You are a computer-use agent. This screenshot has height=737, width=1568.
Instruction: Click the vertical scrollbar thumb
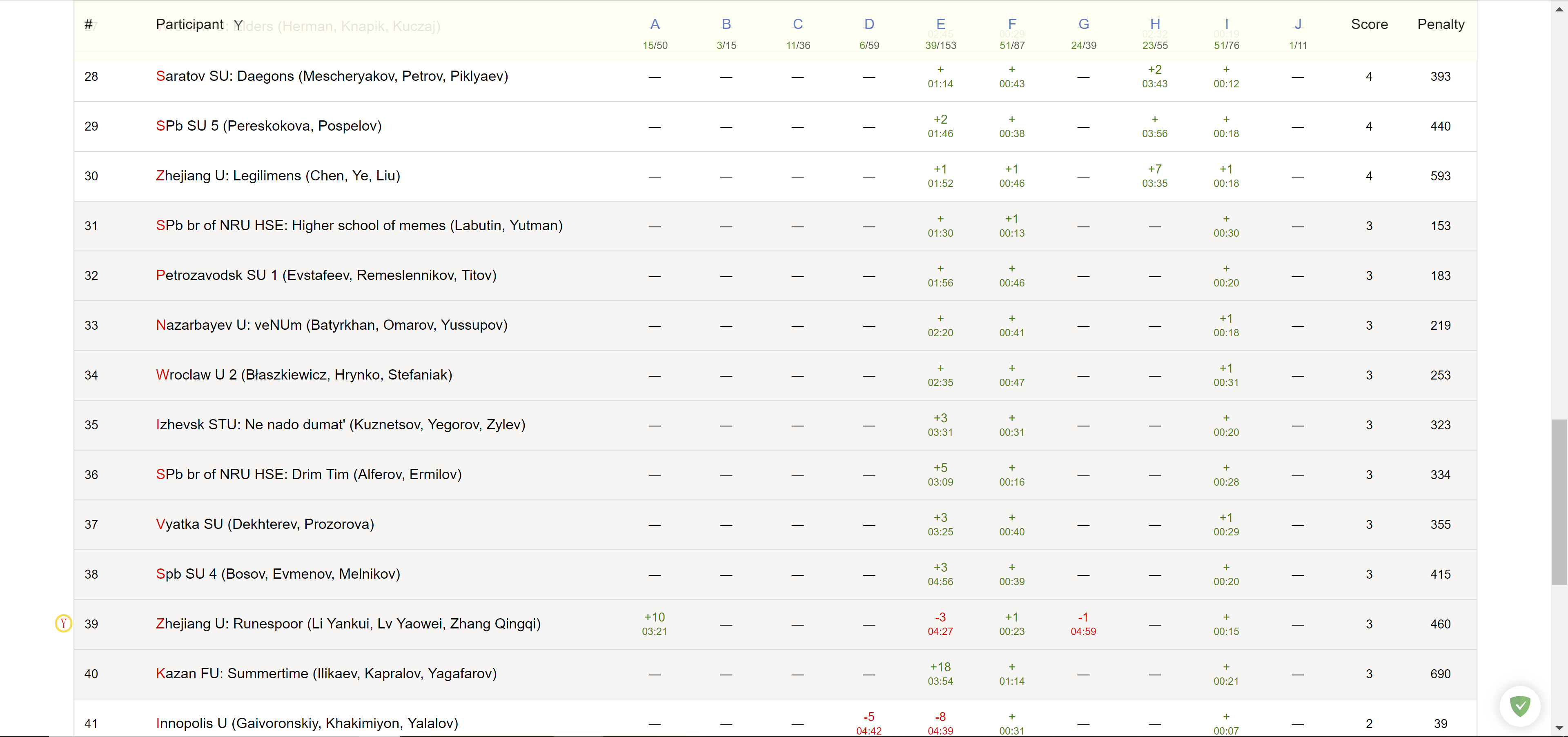coord(1559,502)
